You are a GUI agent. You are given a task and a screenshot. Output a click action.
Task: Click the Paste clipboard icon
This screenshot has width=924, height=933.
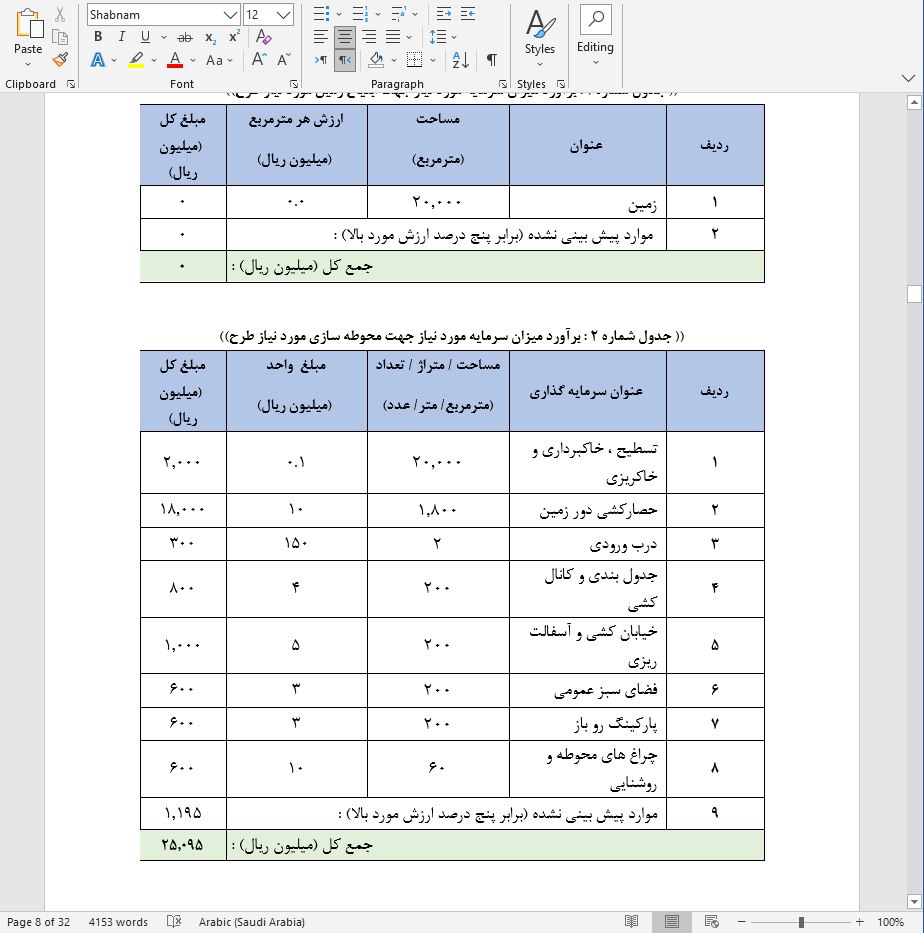29,24
